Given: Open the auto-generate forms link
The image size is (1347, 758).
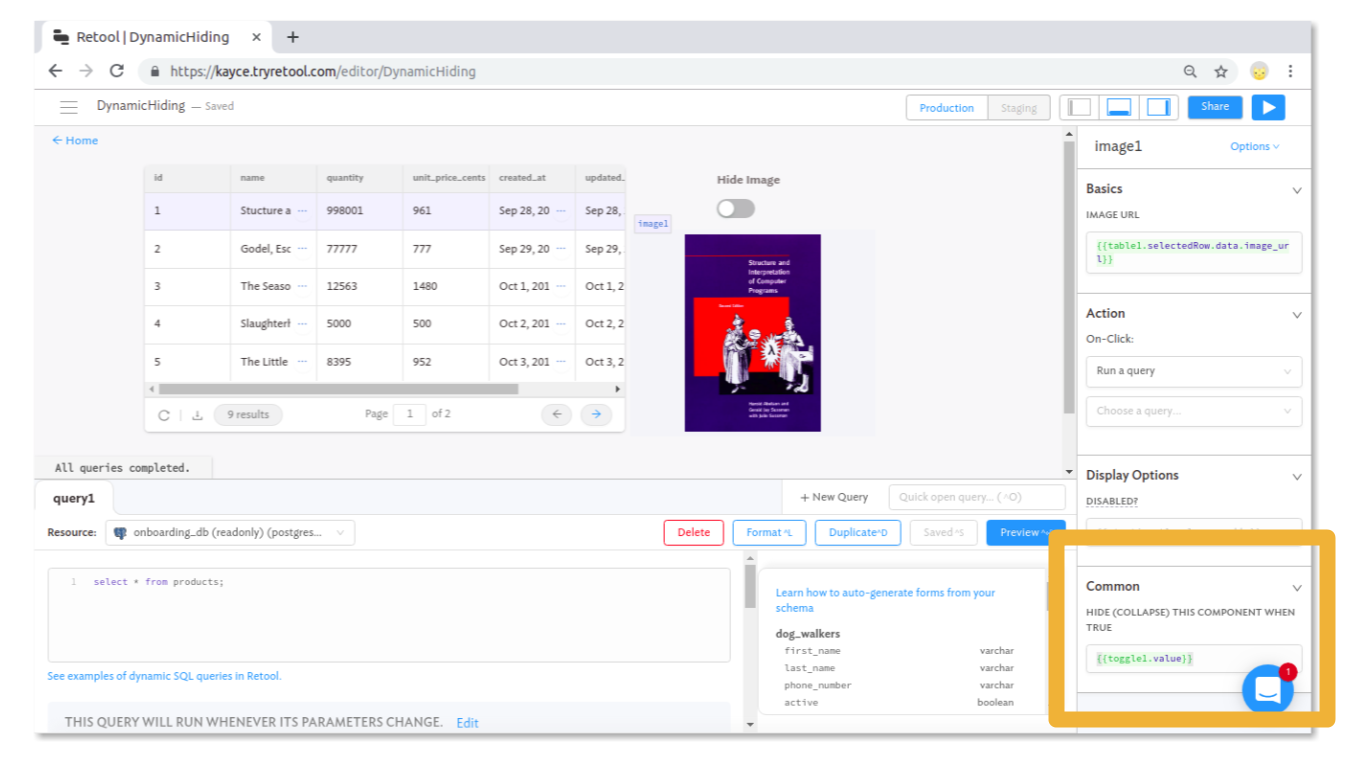Looking at the screenshot, I should [x=885, y=600].
